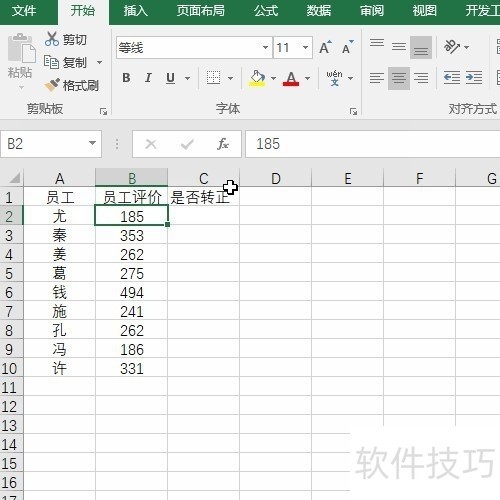Open underline style dropdown arrow
The width and height of the screenshot is (500, 500).
point(187,78)
